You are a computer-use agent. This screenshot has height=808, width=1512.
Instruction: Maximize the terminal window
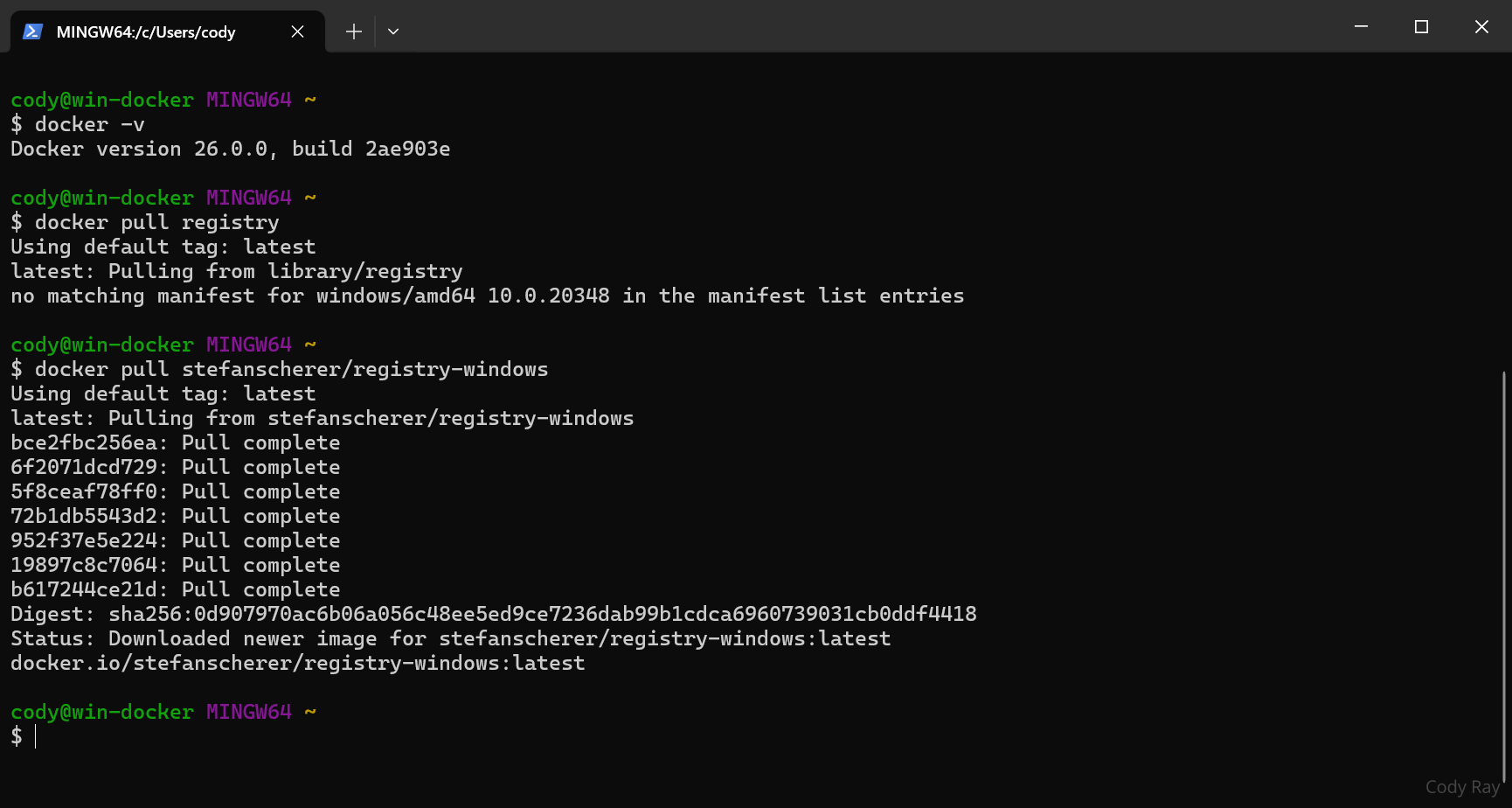(x=1421, y=27)
